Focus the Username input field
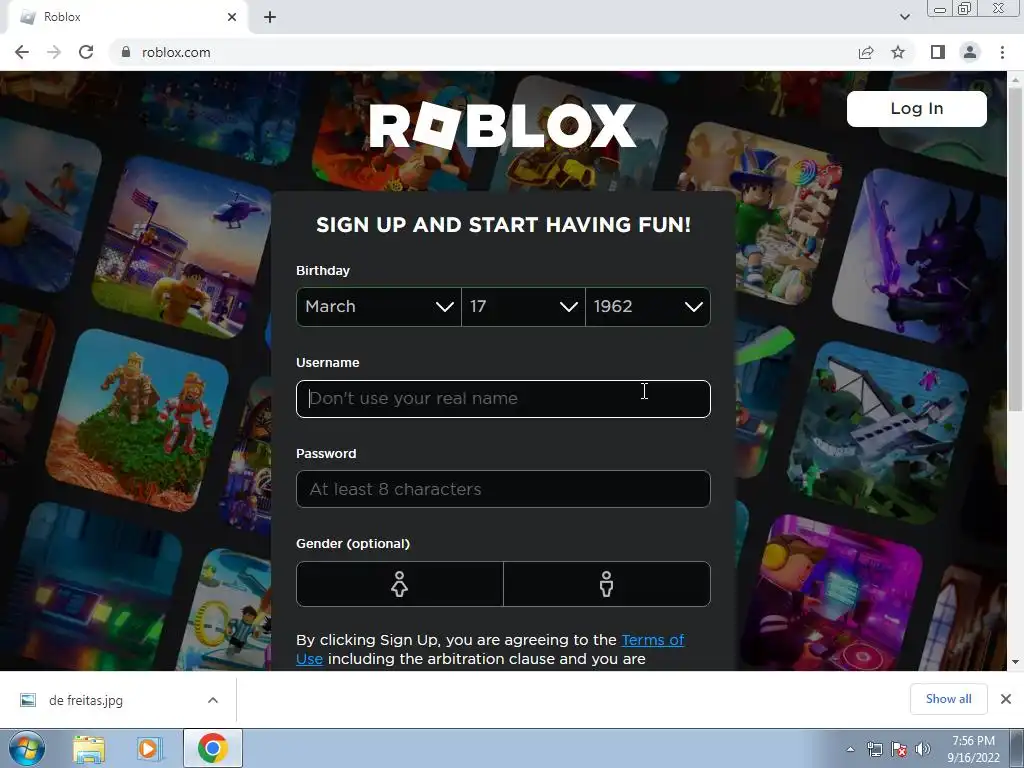1024x768 pixels. click(503, 398)
